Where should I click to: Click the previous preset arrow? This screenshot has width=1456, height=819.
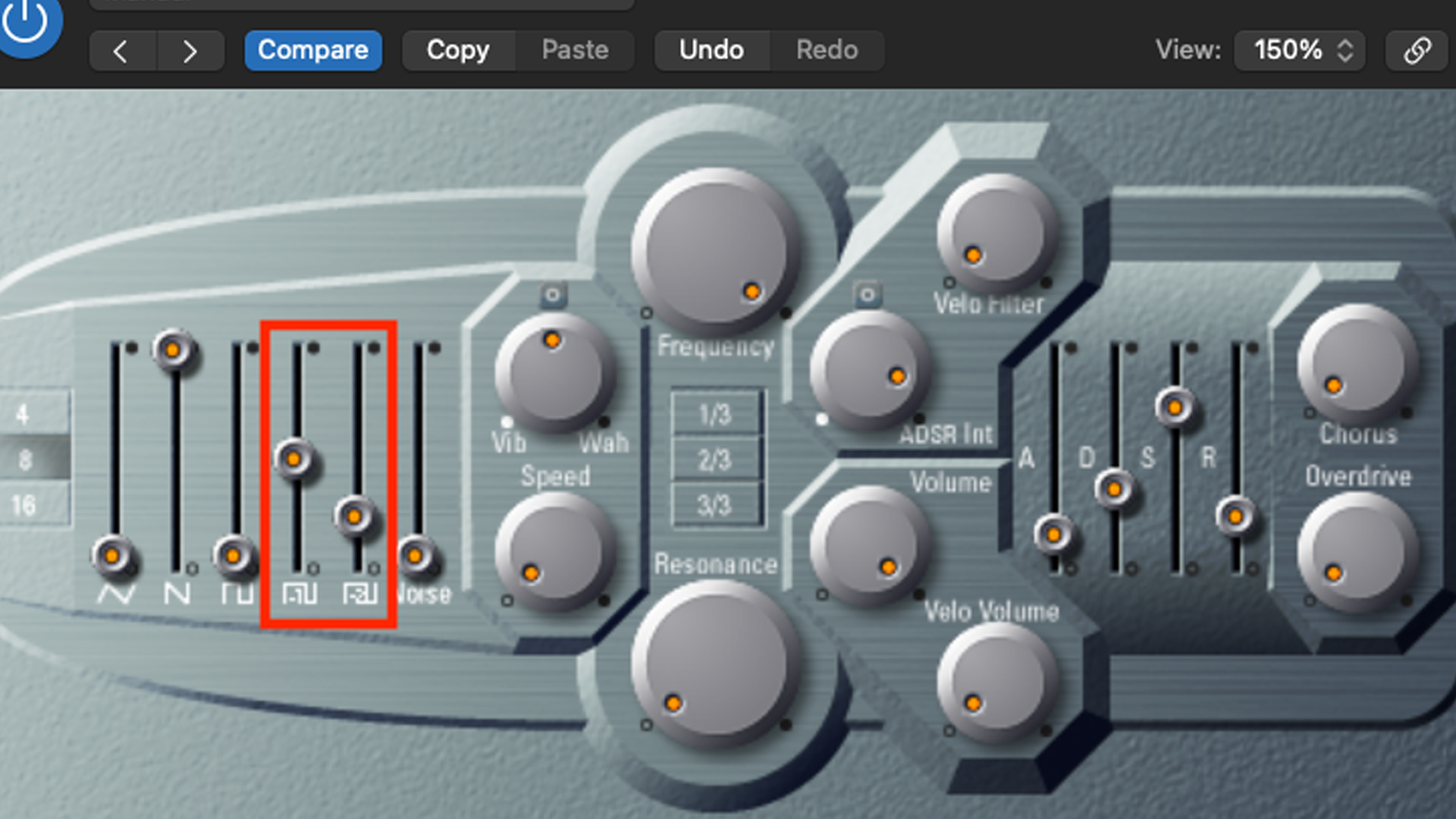tap(121, 51)
